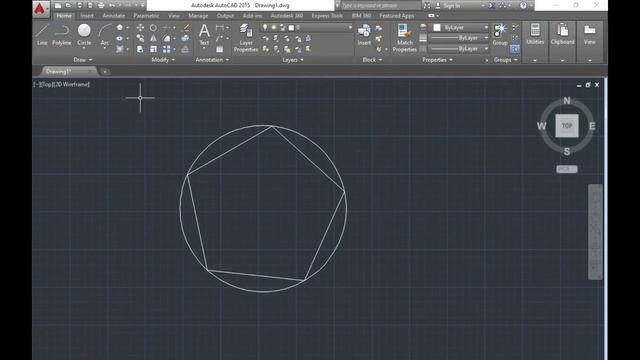Click the Stretch tool icon
The height and width of the screenshot is (360, 640).
coord(140,49)
